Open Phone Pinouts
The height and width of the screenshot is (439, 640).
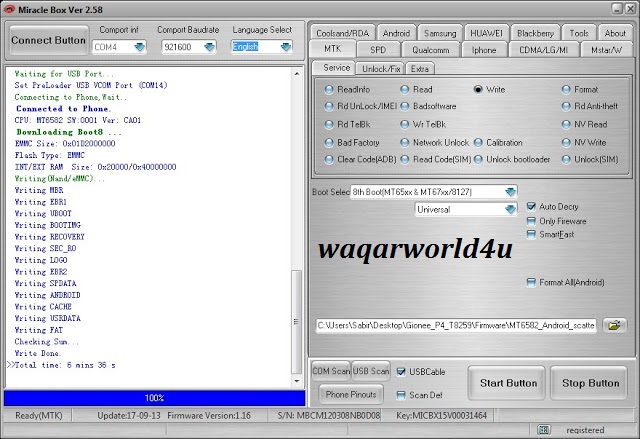[x=351, y=395]
